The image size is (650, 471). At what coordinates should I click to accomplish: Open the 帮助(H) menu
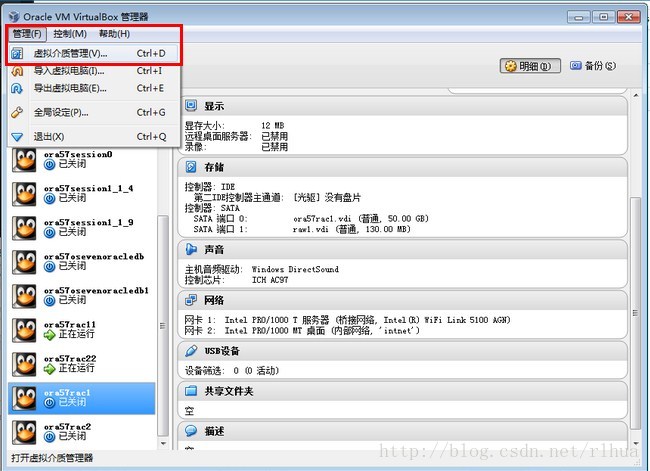point(114,34)
